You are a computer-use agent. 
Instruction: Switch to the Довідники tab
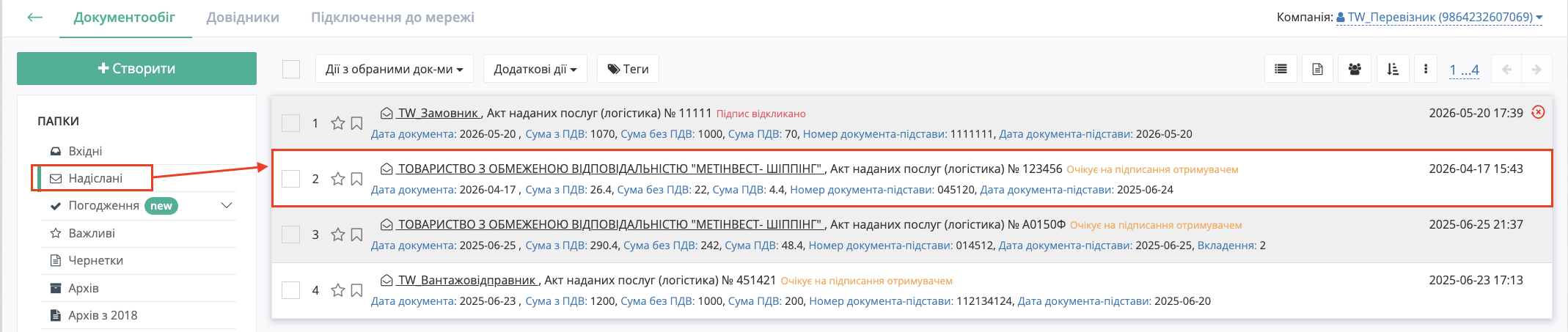[243, 17]
